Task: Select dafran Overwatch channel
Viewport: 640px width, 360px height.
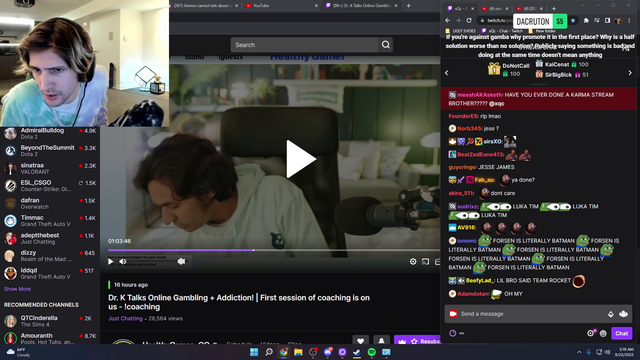Action: coord(50,203)
